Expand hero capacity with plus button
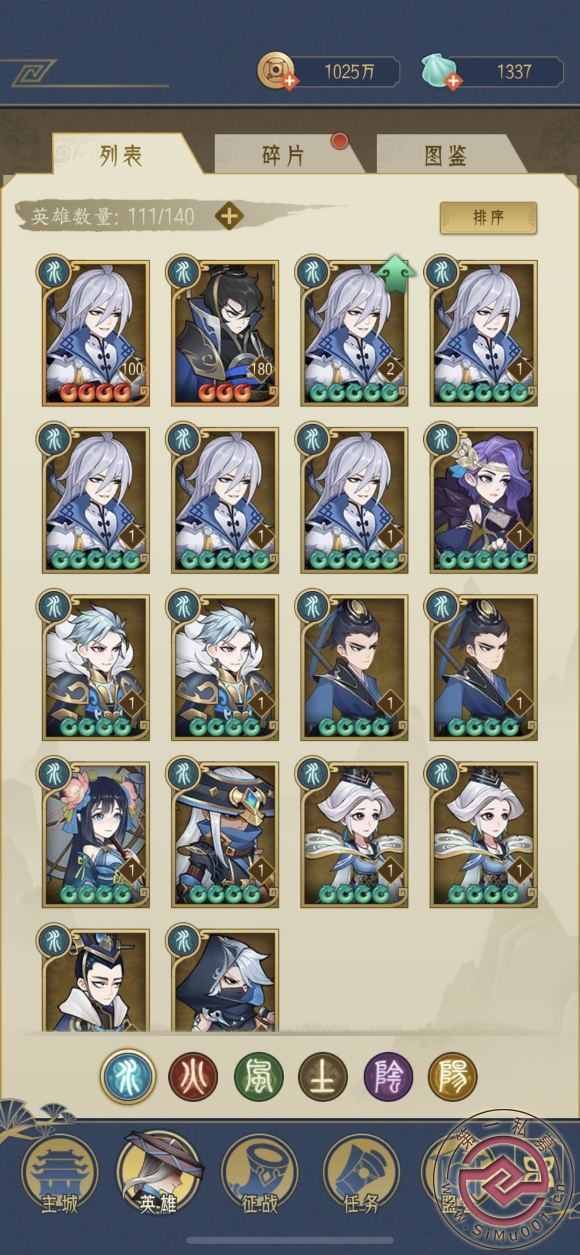This screenshot has height=1255, width=580. [229, 215]
